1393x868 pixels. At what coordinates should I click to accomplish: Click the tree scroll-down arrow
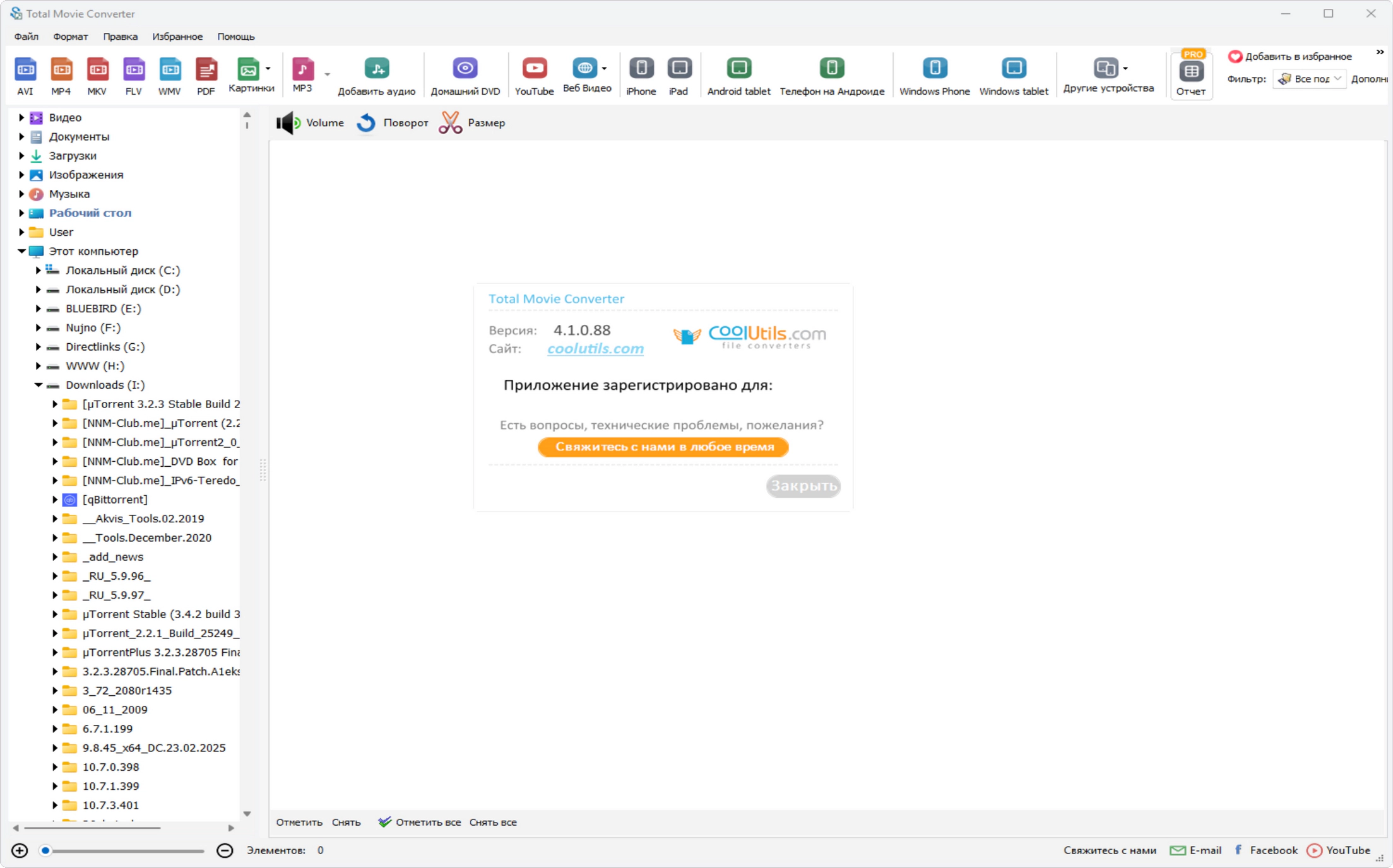(247, 814)
